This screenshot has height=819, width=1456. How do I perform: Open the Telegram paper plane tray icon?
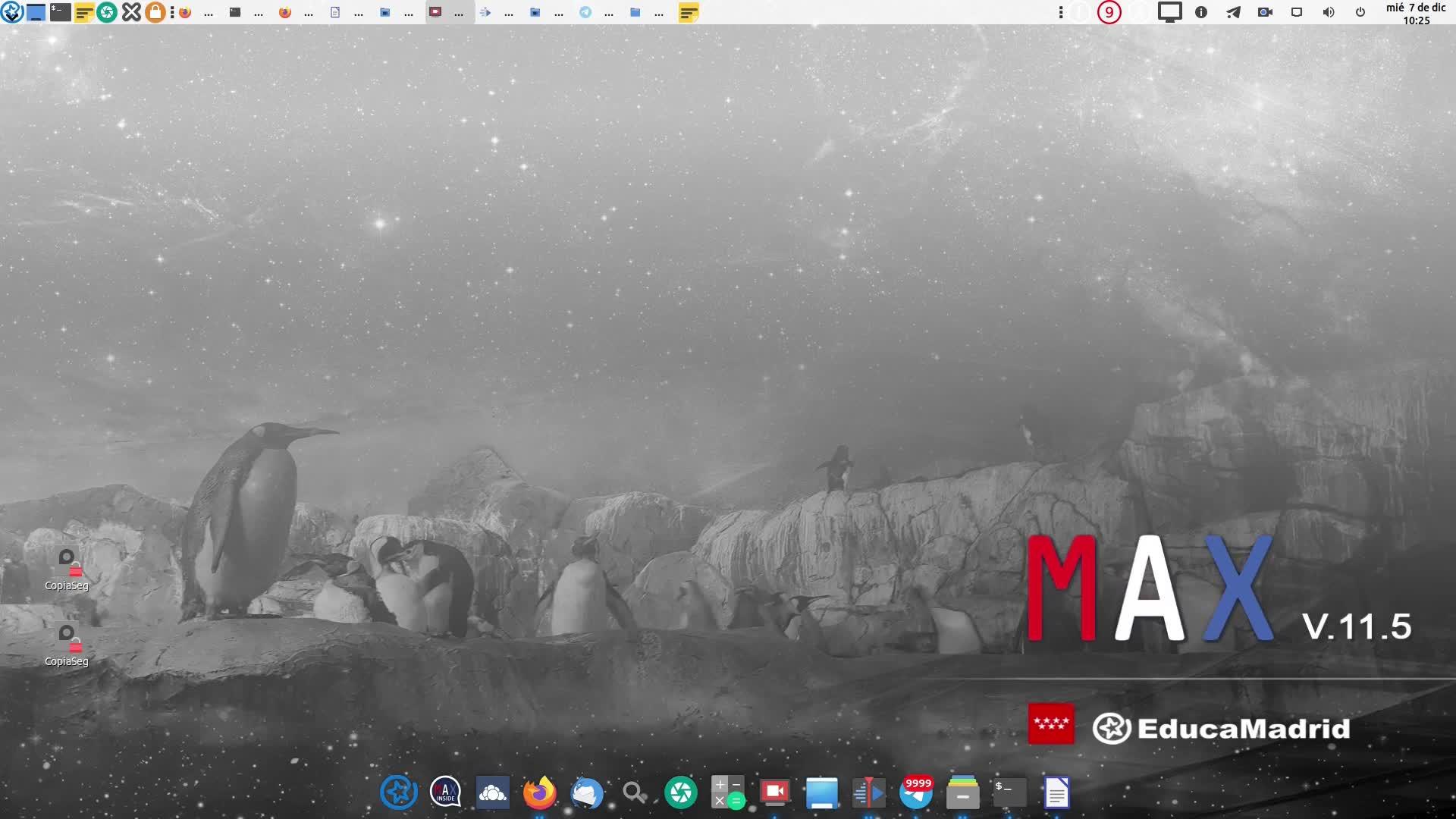pyautogui.click(x=1233, y=12)
